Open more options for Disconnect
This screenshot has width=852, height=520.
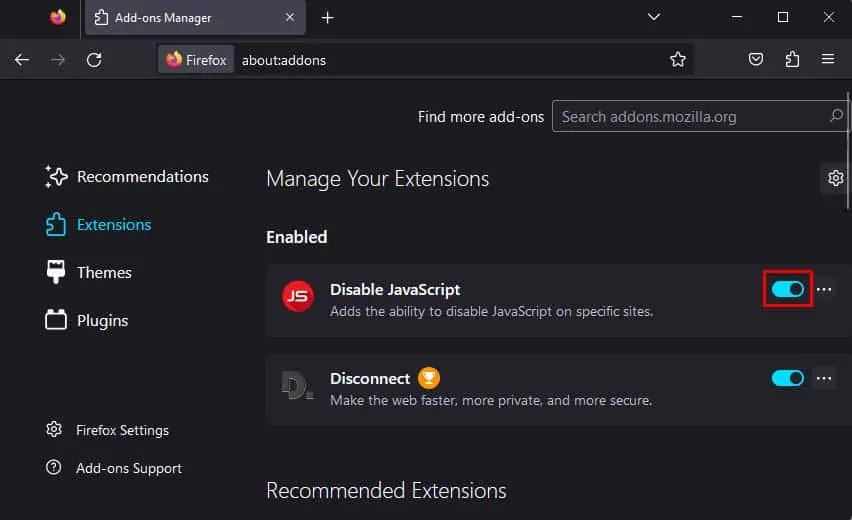(x=824, y=379)
